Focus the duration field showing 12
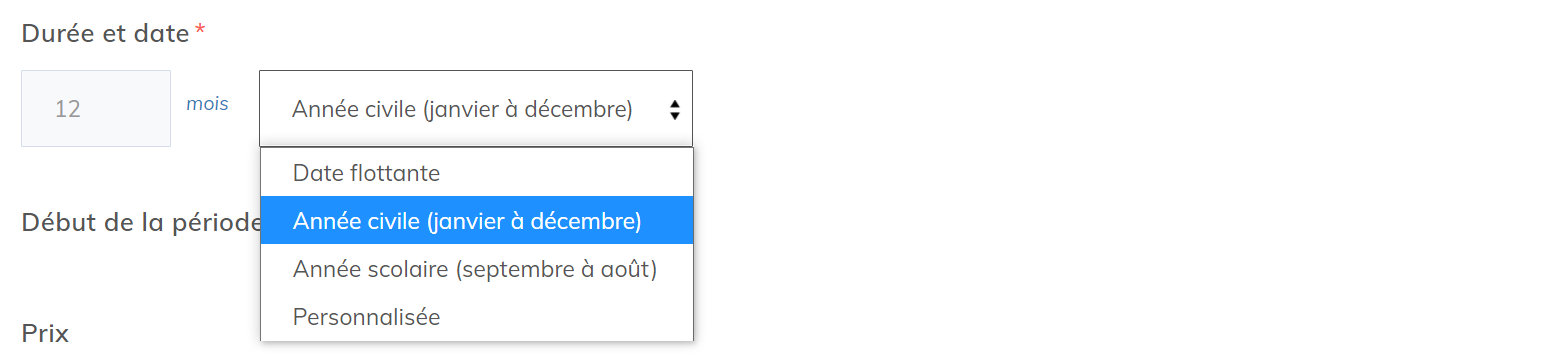Screen dimensions: 1552x360 (x=96, y=108)
